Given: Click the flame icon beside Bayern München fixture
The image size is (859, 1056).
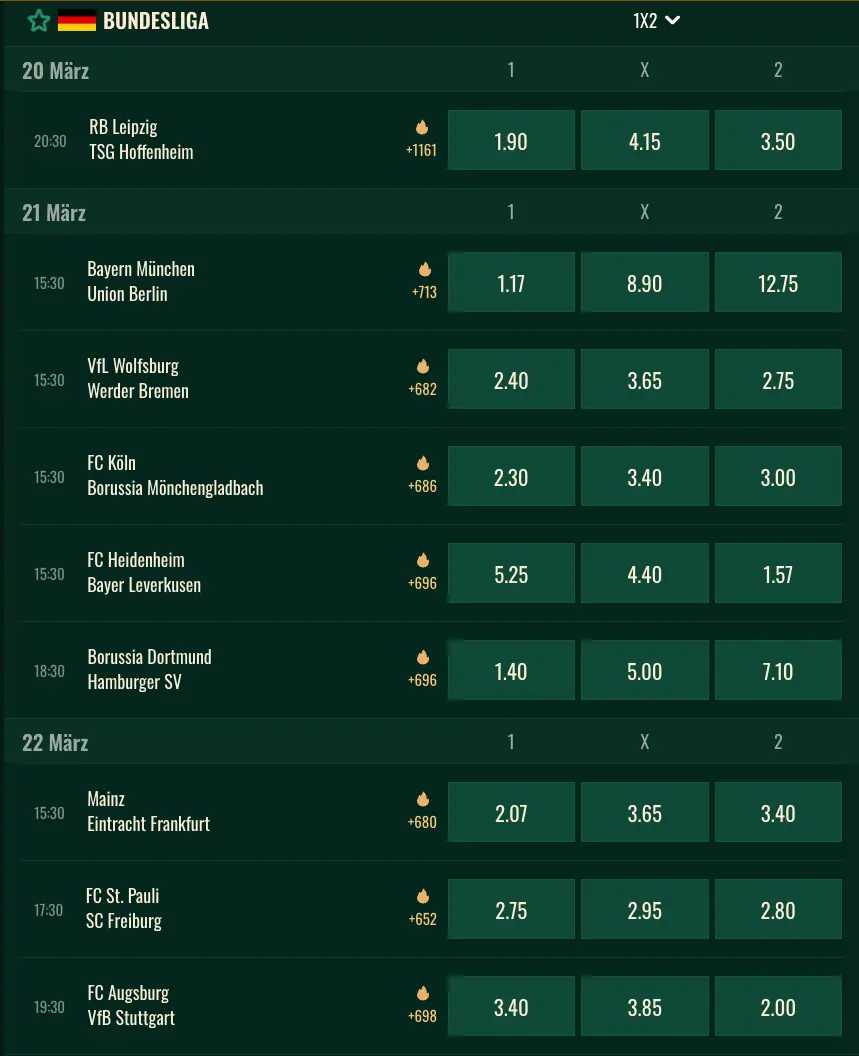Looking at the screenshot, I should (426, 269).
